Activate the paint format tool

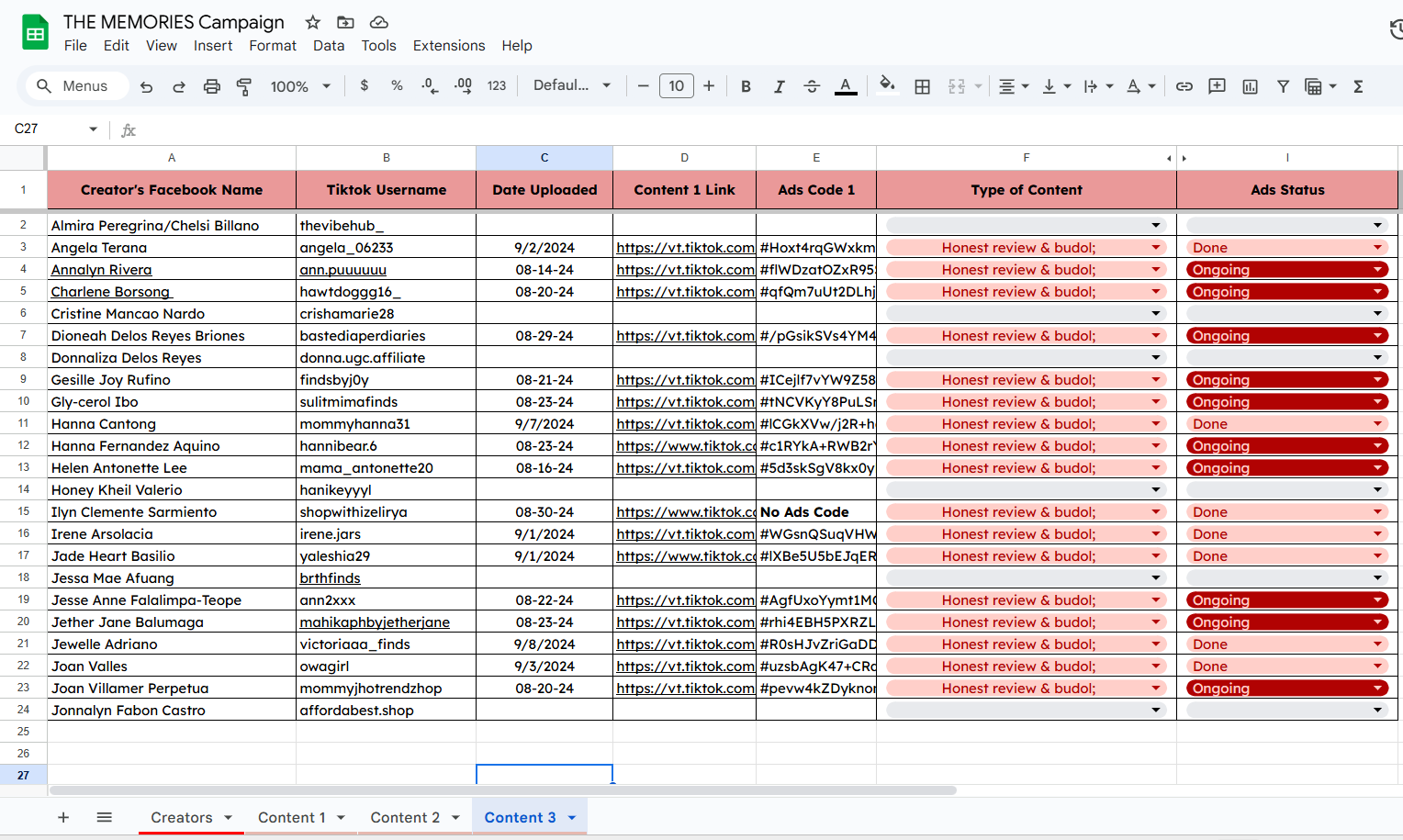pos(244,86)
